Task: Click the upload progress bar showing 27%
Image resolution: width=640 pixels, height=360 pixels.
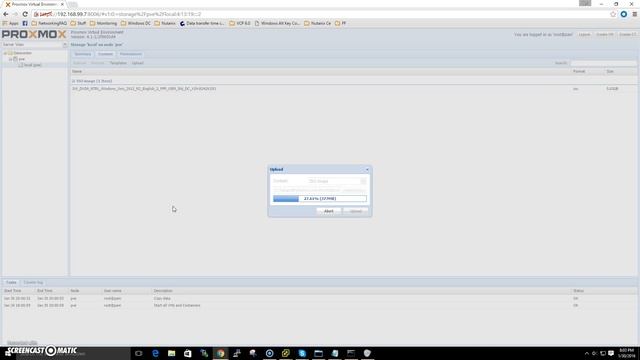Action: [320, 198]
